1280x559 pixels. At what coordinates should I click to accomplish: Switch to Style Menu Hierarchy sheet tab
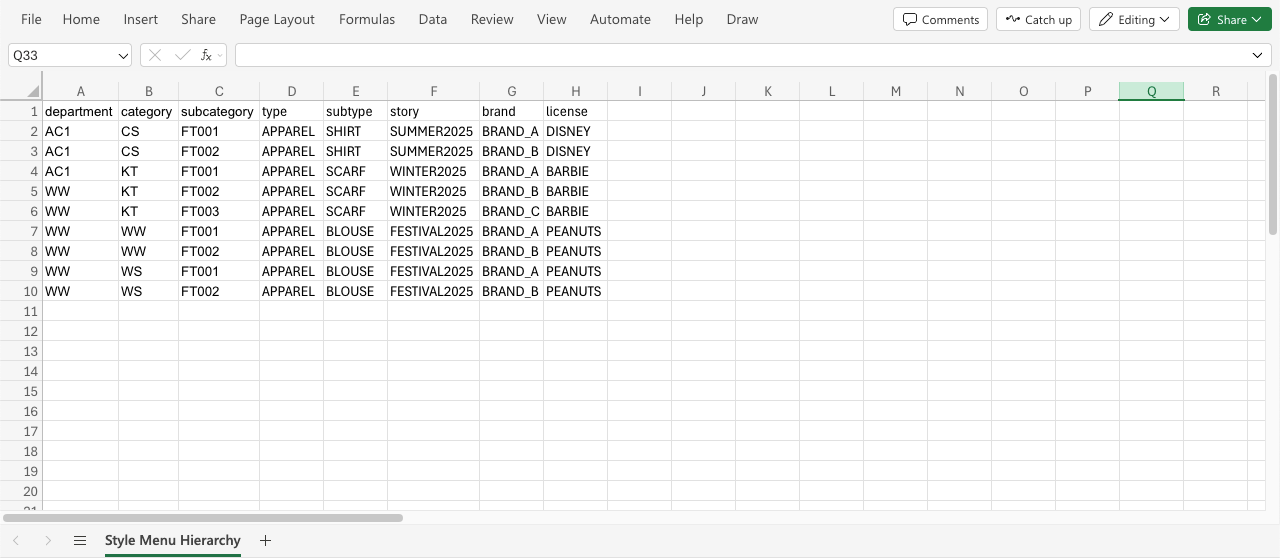click(173, 540)
